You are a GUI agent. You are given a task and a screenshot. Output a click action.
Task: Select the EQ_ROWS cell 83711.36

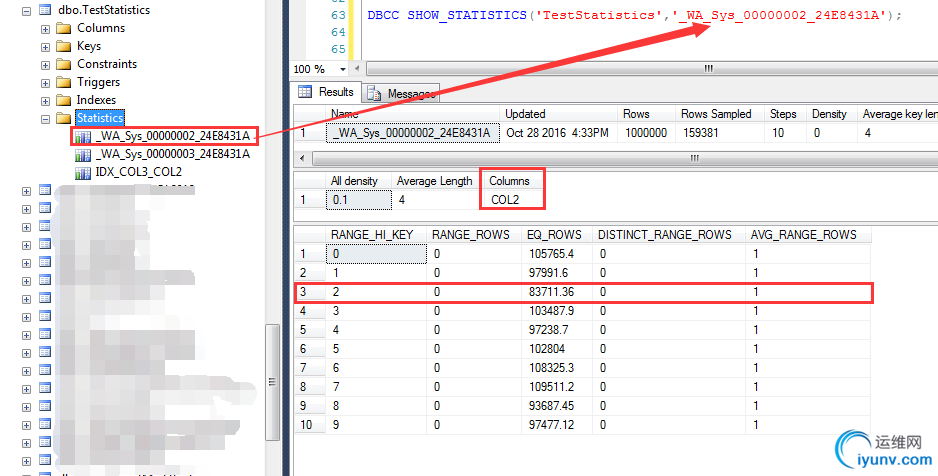(557, 292)
